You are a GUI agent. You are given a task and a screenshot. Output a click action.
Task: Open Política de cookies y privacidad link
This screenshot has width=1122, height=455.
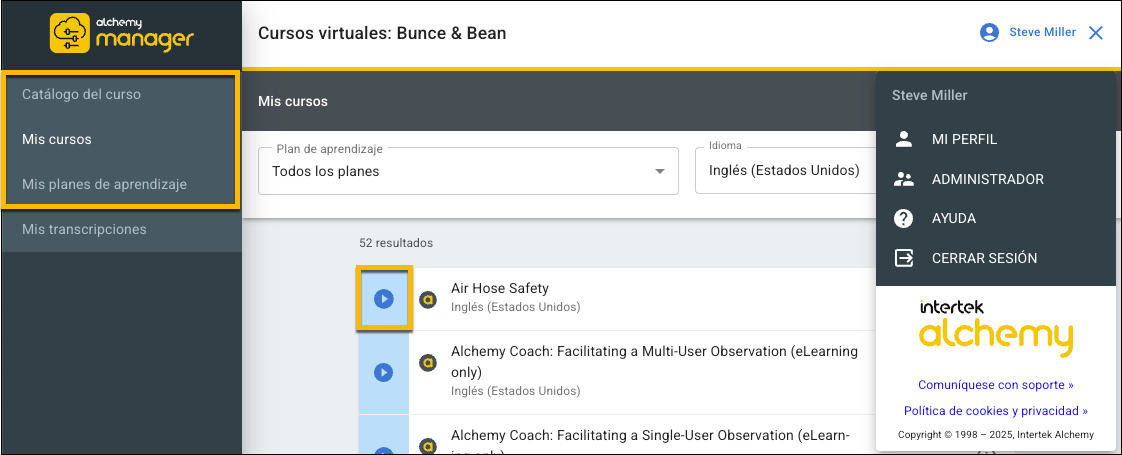click(995, 411)
